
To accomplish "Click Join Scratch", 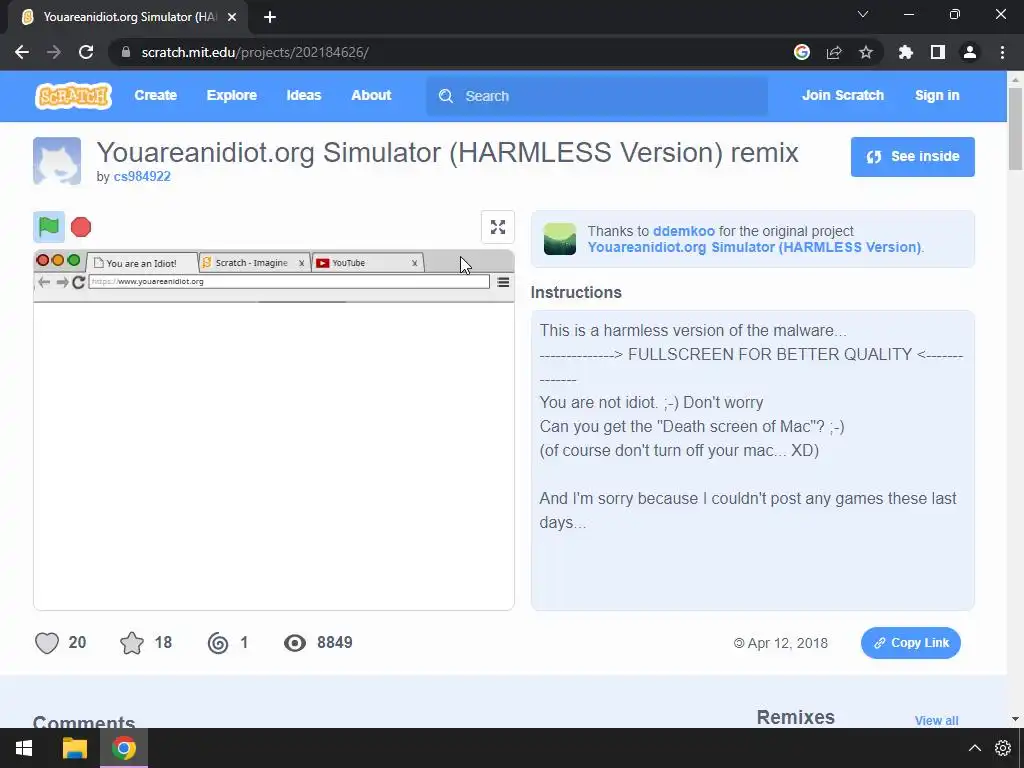I will pyautogui.click(x=842, y=95).
